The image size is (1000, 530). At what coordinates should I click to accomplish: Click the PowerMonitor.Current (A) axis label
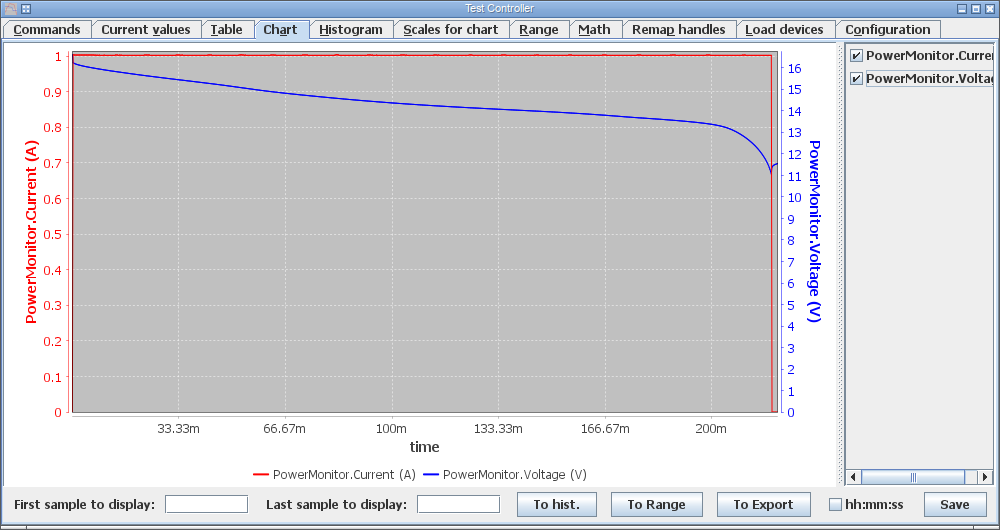coord(31,233)
